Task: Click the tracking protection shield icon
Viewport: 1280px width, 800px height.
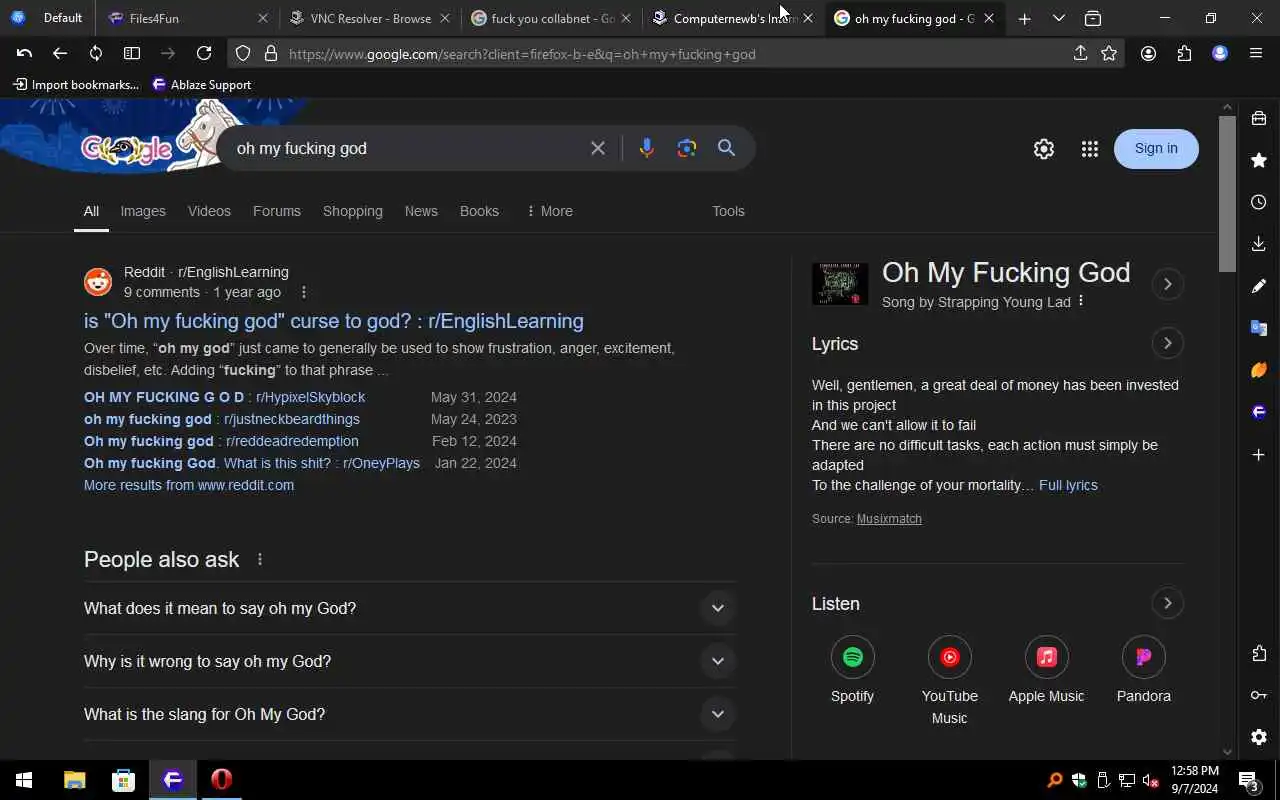Action: tap(243, 54)
